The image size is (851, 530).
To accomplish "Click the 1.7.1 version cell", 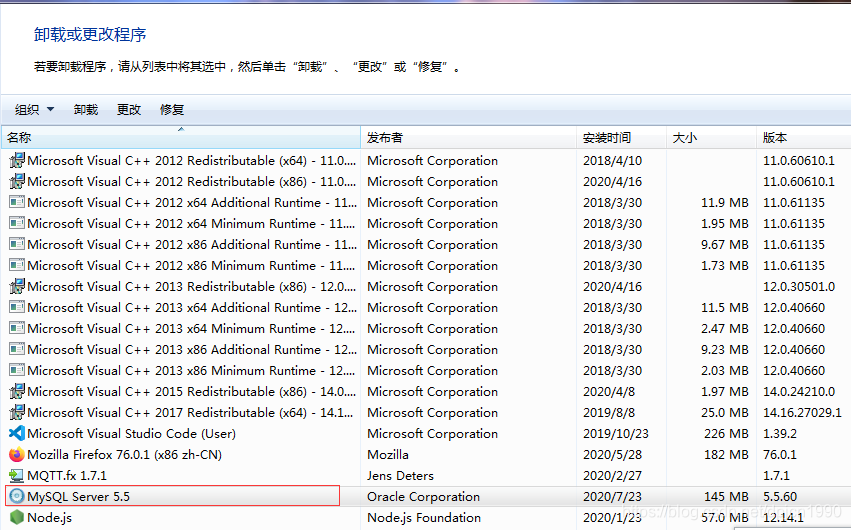I will 776,476.
